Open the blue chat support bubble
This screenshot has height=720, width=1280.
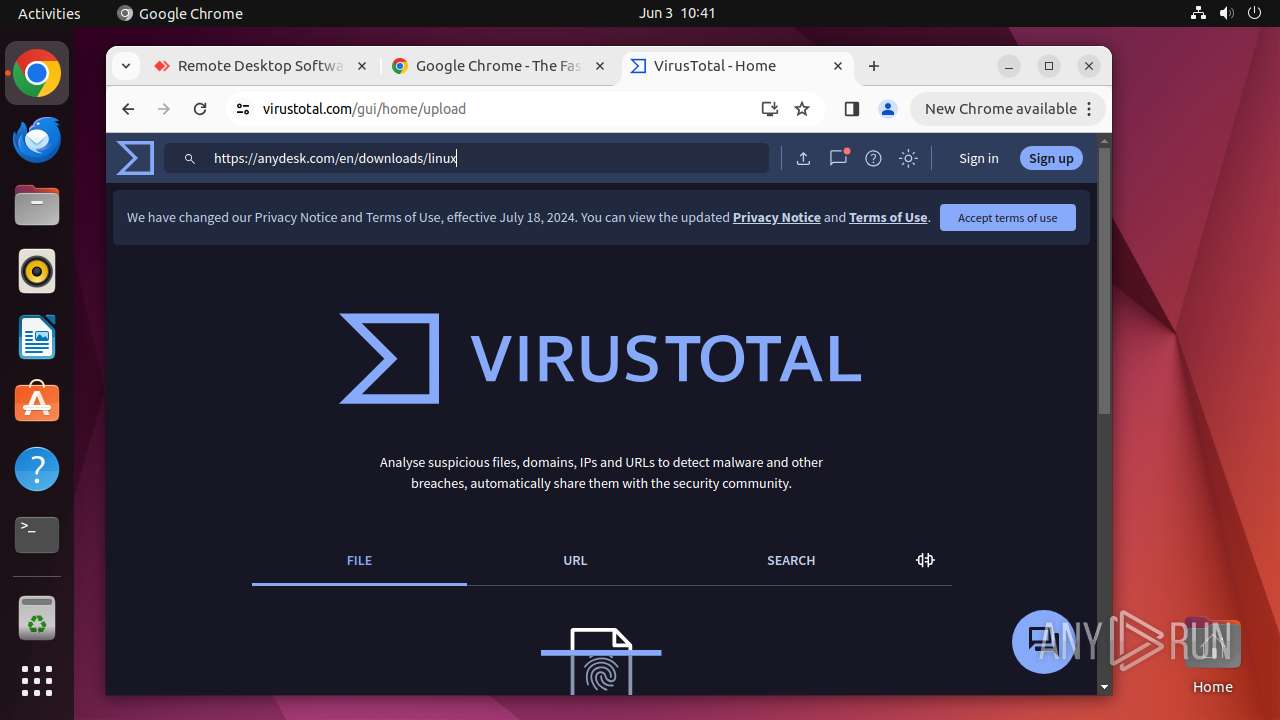[1043, 641]
